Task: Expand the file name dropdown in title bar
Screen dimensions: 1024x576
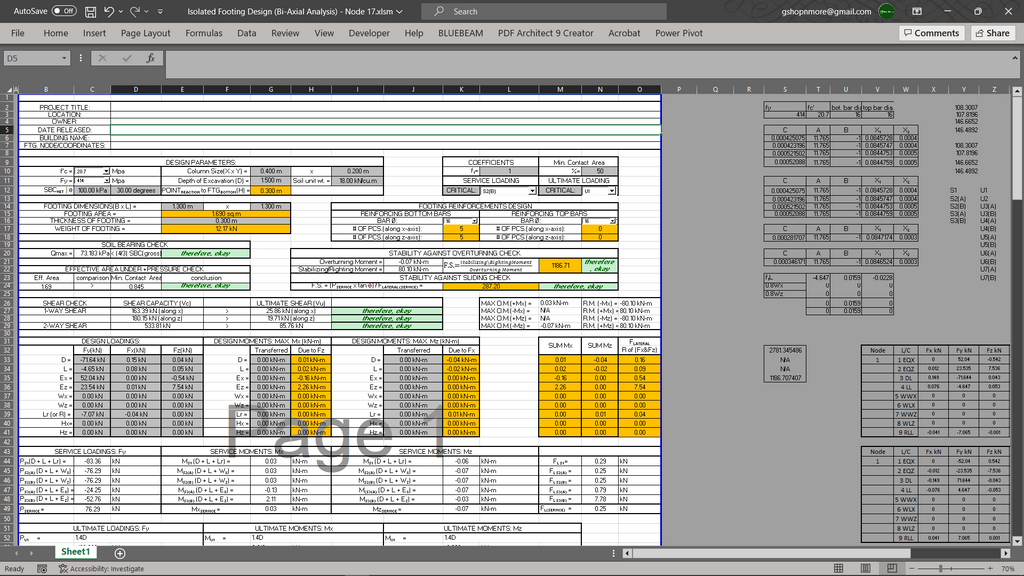Action: click(400, 11)
